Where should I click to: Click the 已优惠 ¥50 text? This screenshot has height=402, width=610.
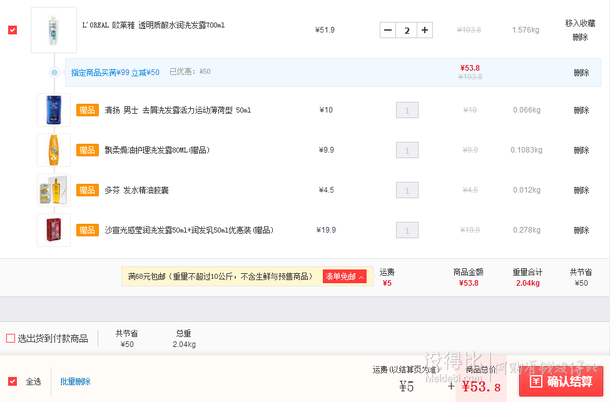tap(190, 72)
